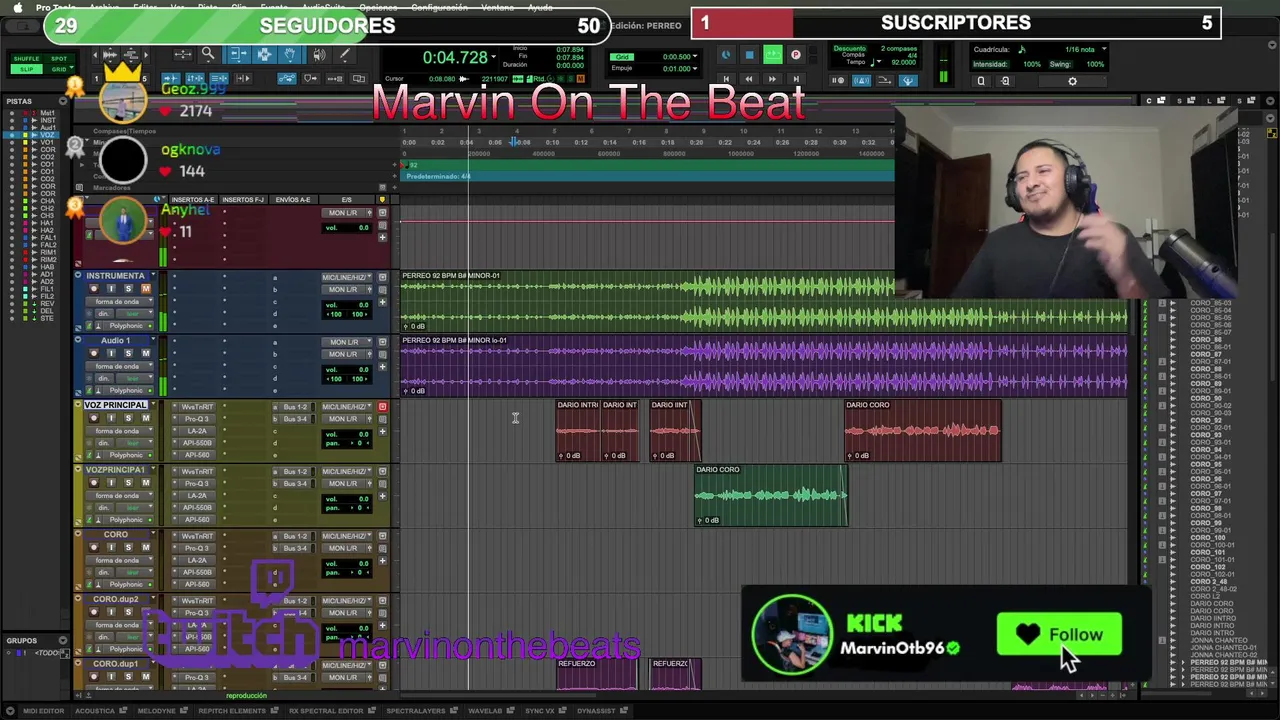
Task: Select the Zoomer magnifier tool
Action: coord(208,55)
